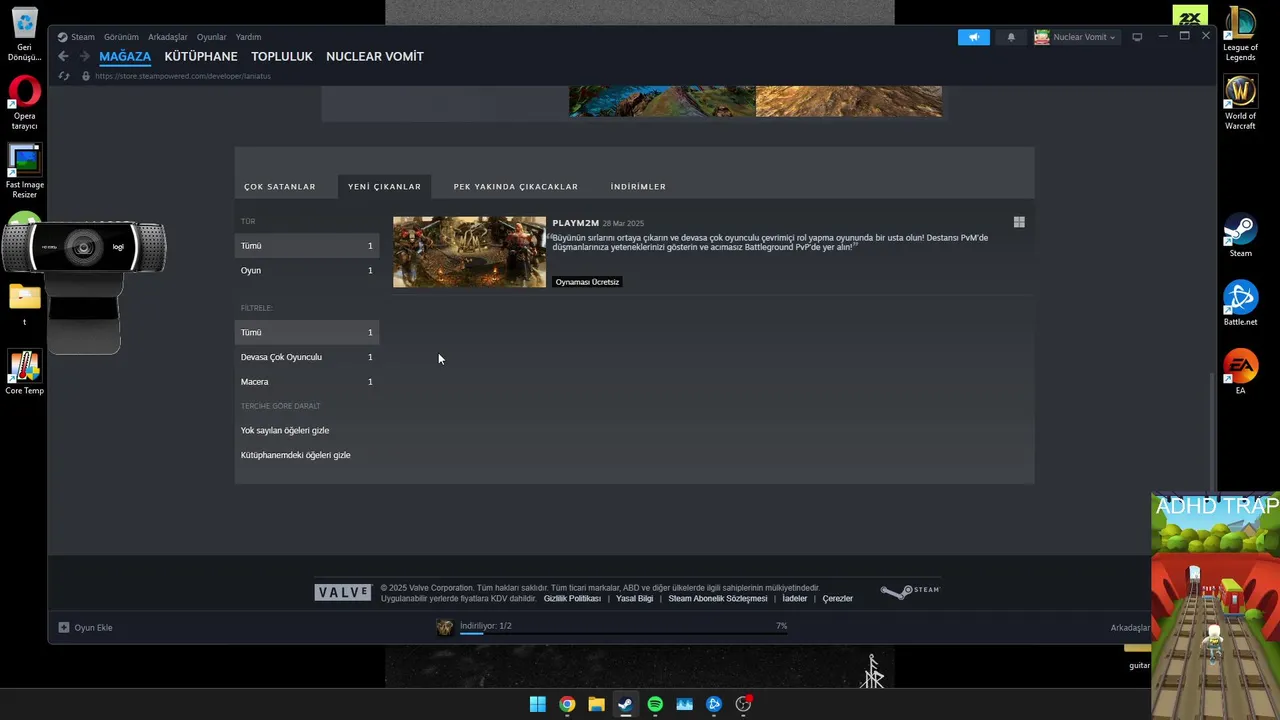This screenshot has width=1280, height=720.
Task: Open League of Legends desktop shortcut
Action: coord(1241,35)
